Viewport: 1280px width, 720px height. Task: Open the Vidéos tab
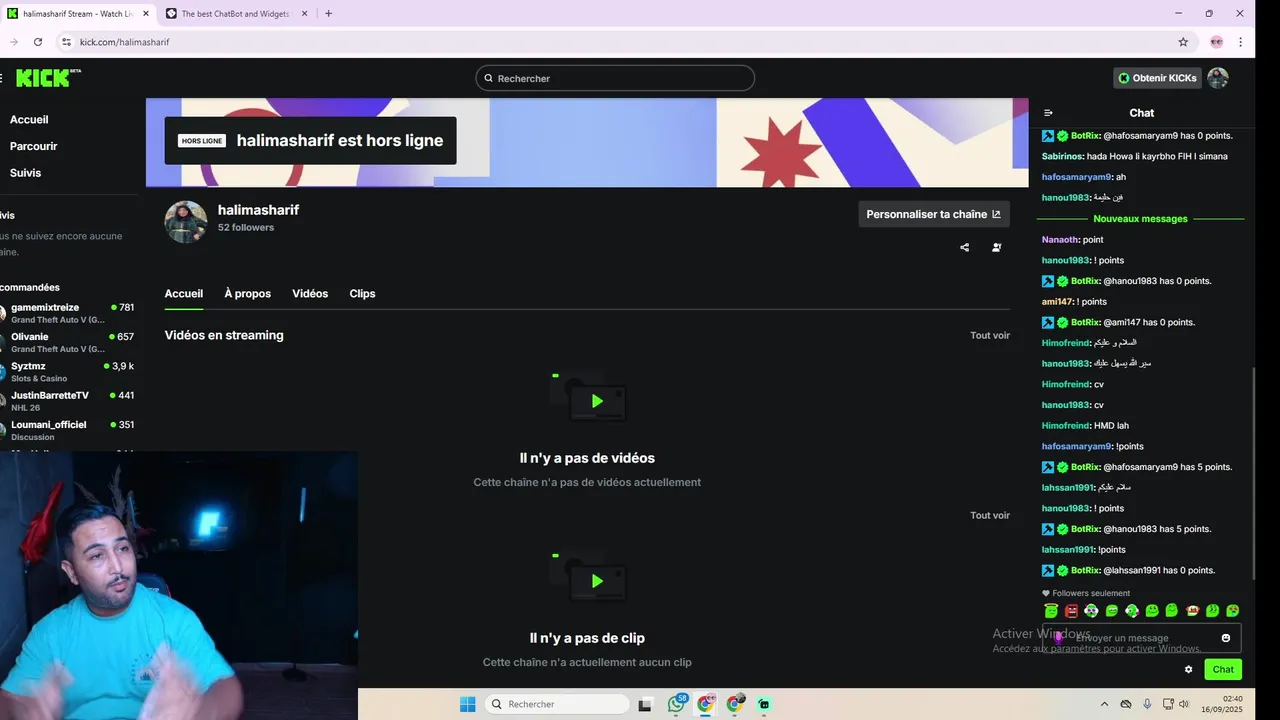pos(310,294)
